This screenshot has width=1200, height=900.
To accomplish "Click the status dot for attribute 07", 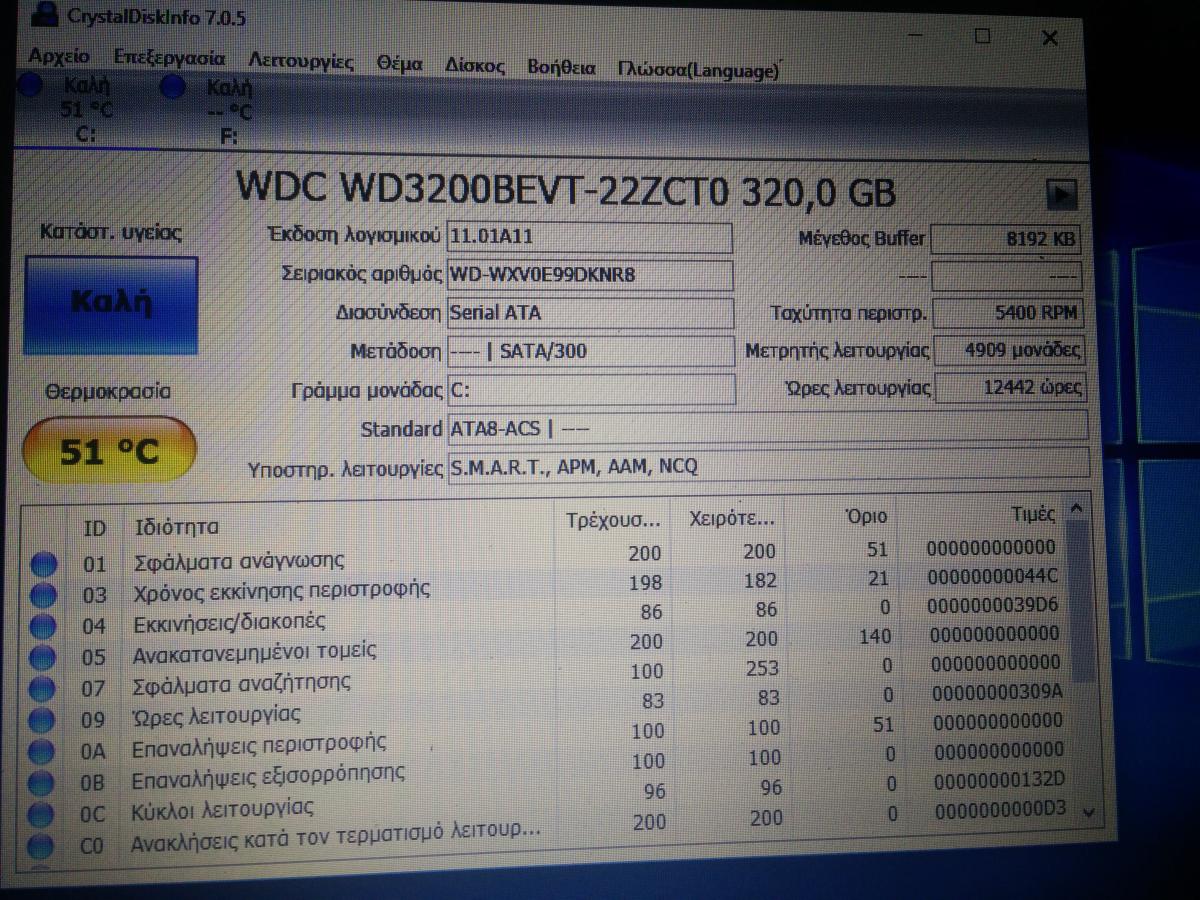I will coord(42,691).
